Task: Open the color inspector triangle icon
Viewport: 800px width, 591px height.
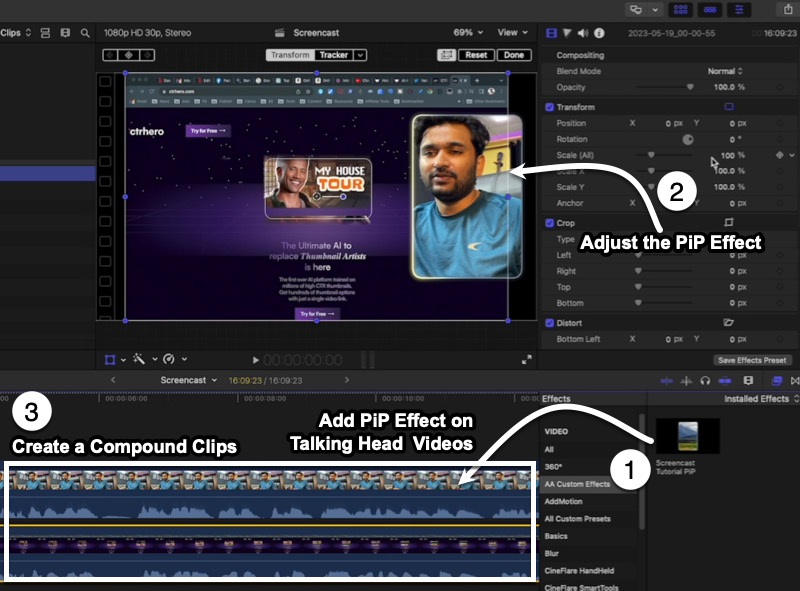Action: pos(567,33)
